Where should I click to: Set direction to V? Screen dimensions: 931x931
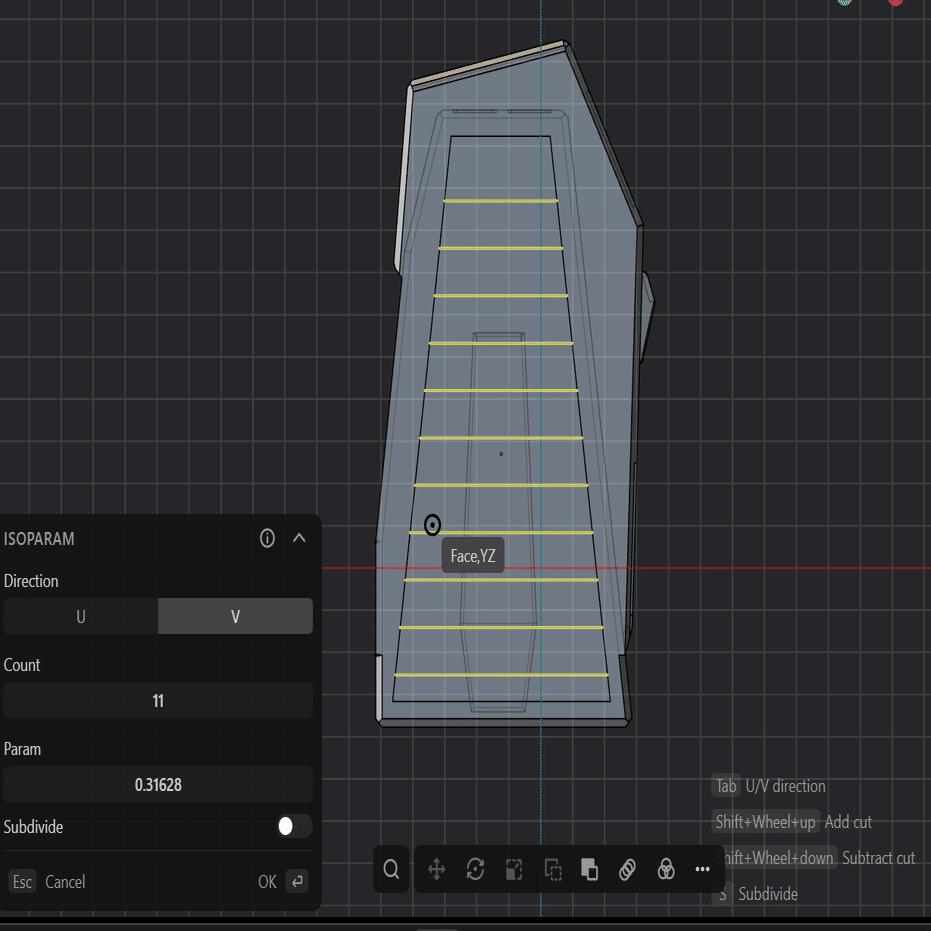[x=236, y=616]
